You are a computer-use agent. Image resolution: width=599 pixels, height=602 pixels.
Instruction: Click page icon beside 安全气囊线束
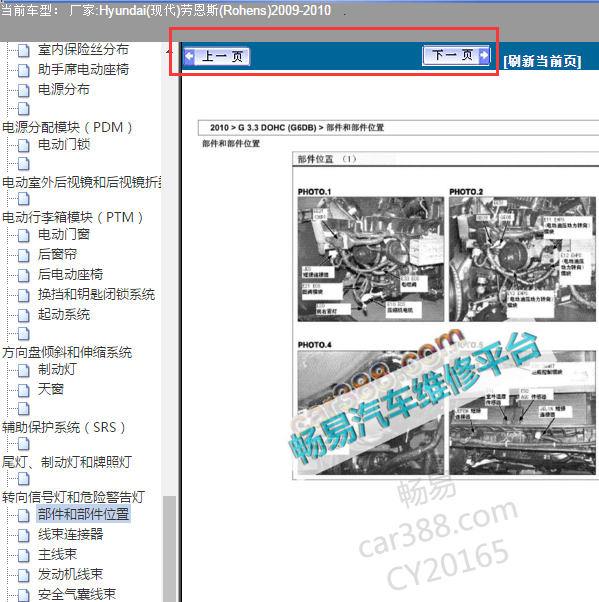click(x=24, y=595)
